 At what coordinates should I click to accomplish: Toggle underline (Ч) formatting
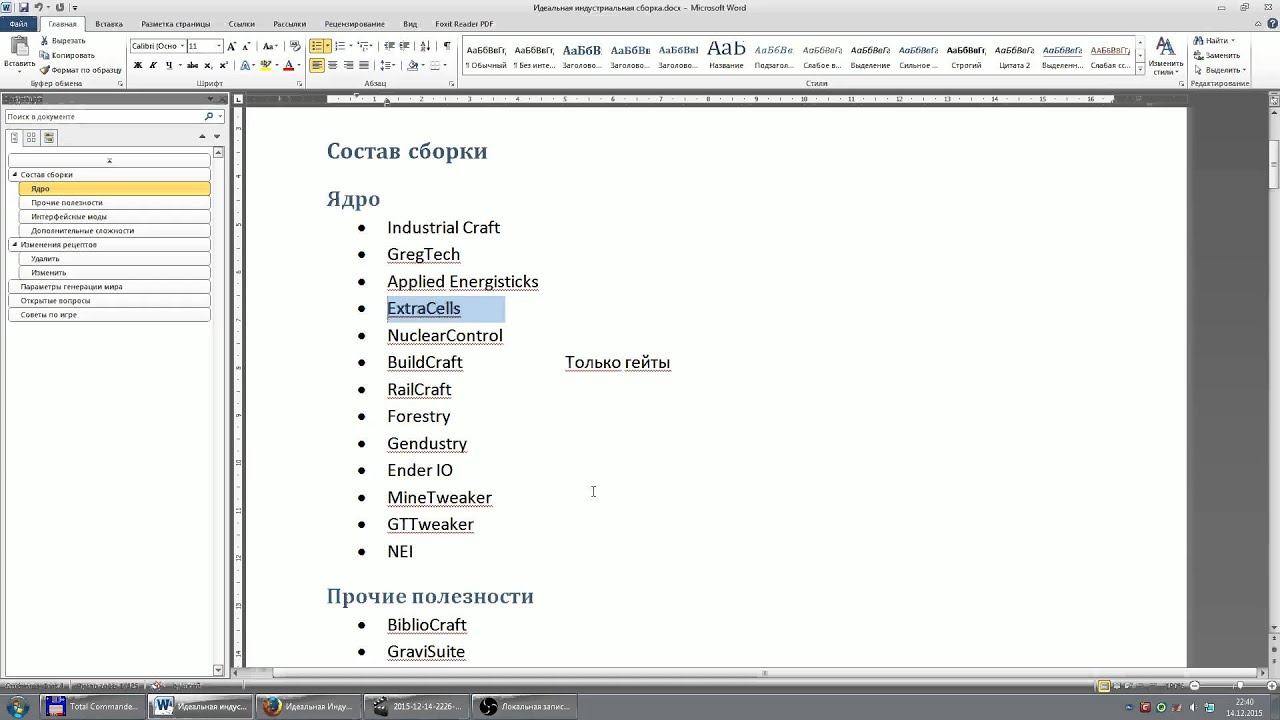(x=168, y=65)
